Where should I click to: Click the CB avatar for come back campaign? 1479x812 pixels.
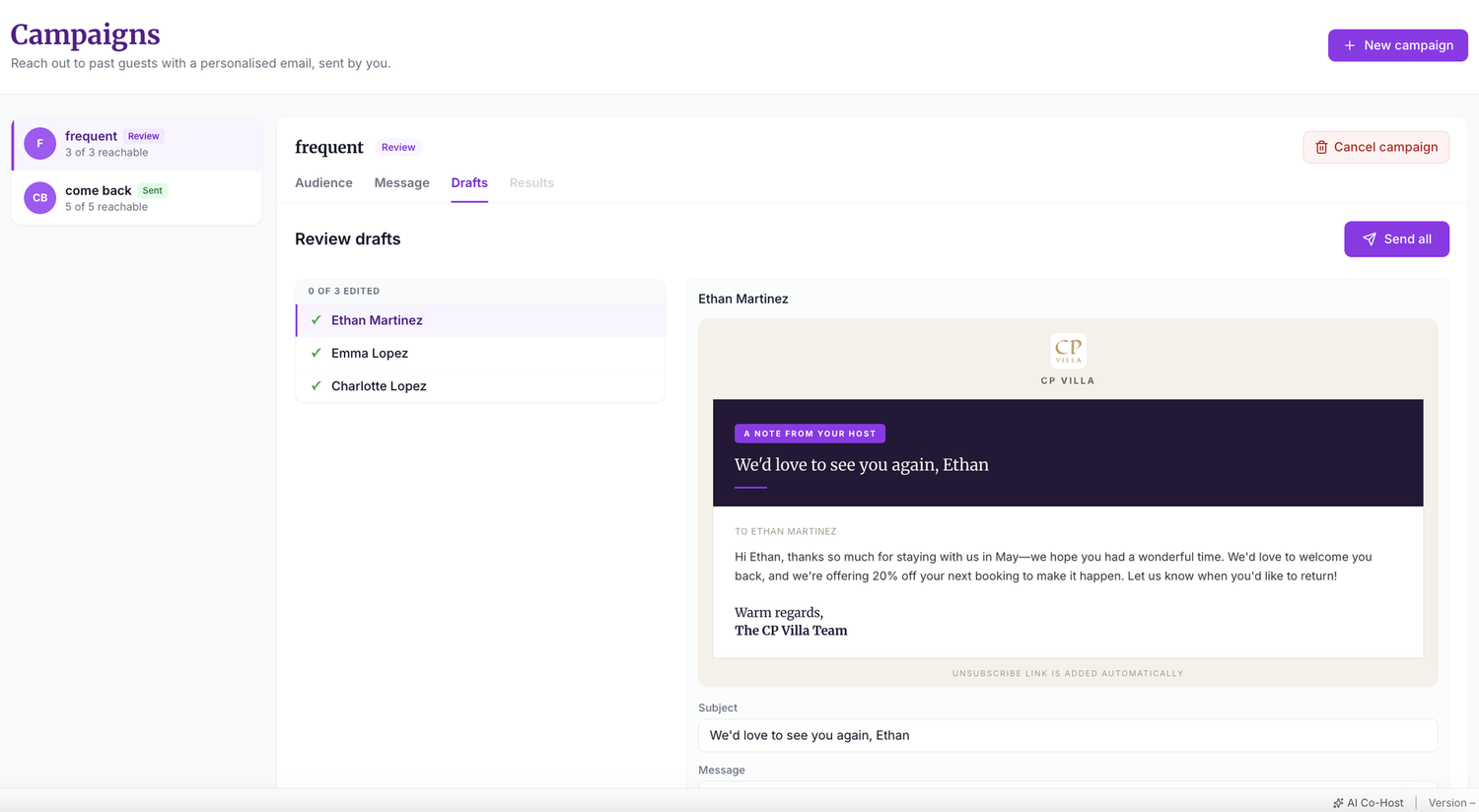point(39,198)
